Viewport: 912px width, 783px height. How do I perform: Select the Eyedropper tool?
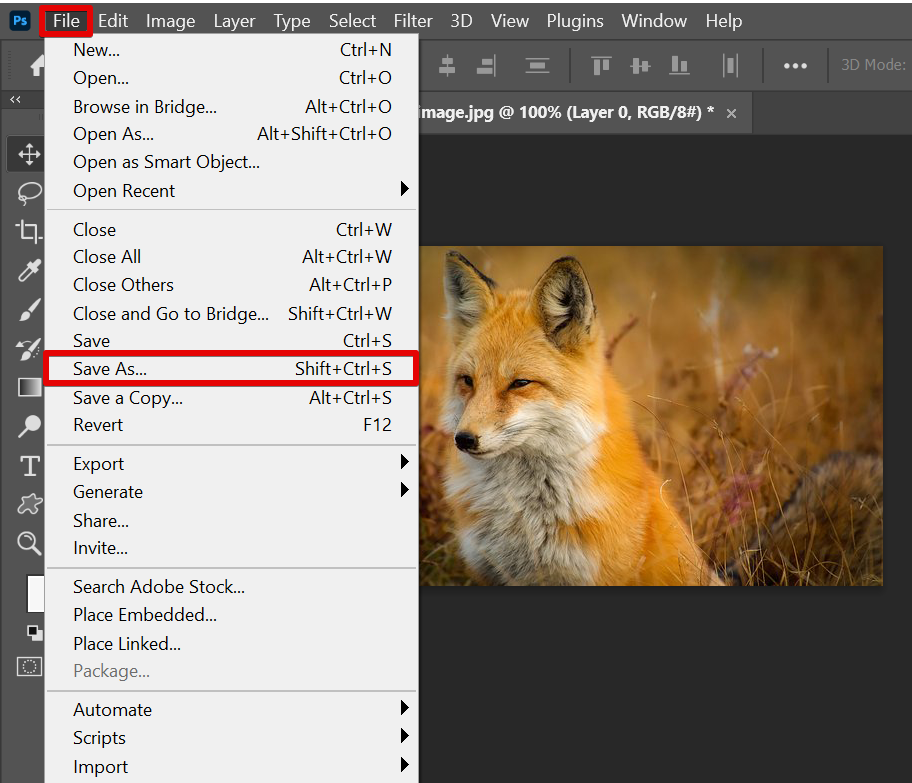29,270
